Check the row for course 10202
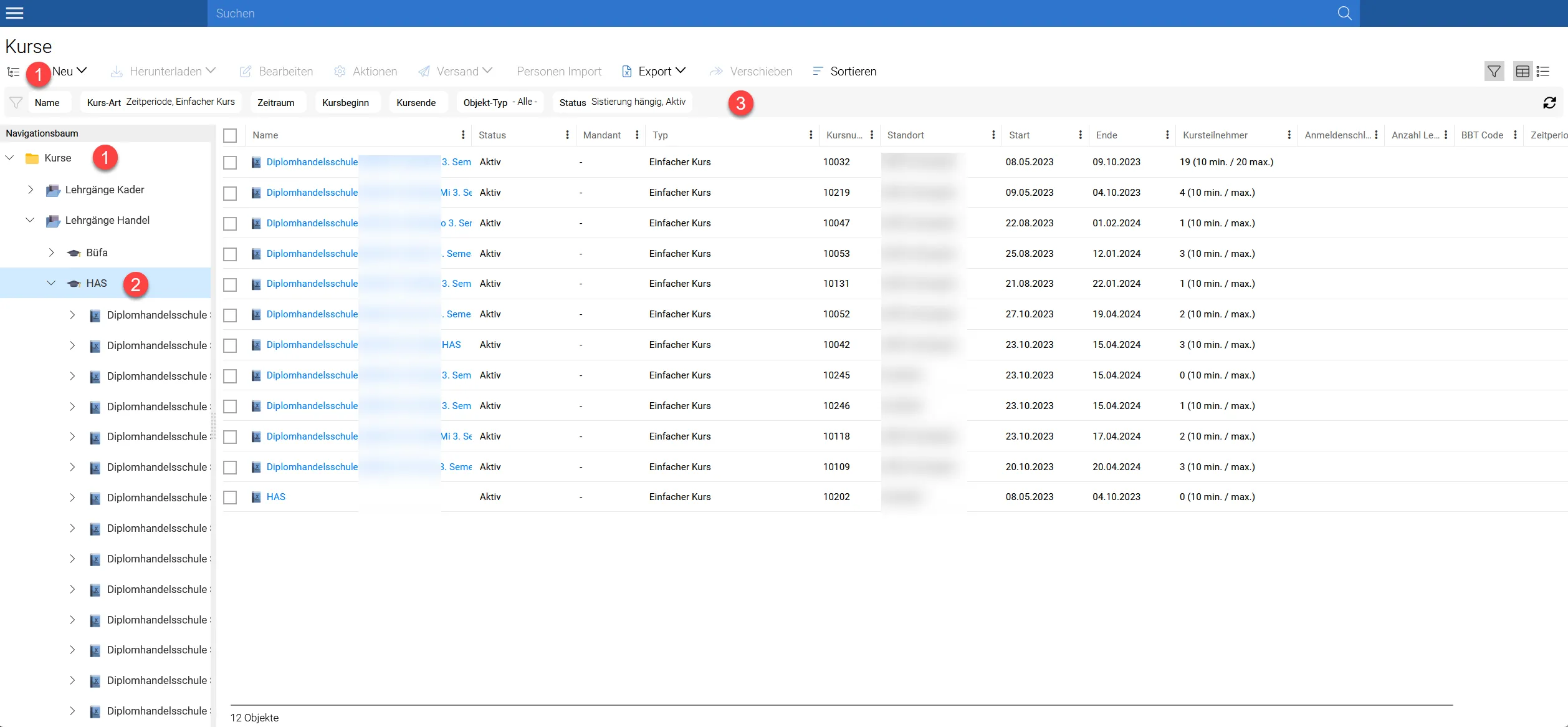Viewport: 1568px width, 727px height. click(x=230, y=498)
